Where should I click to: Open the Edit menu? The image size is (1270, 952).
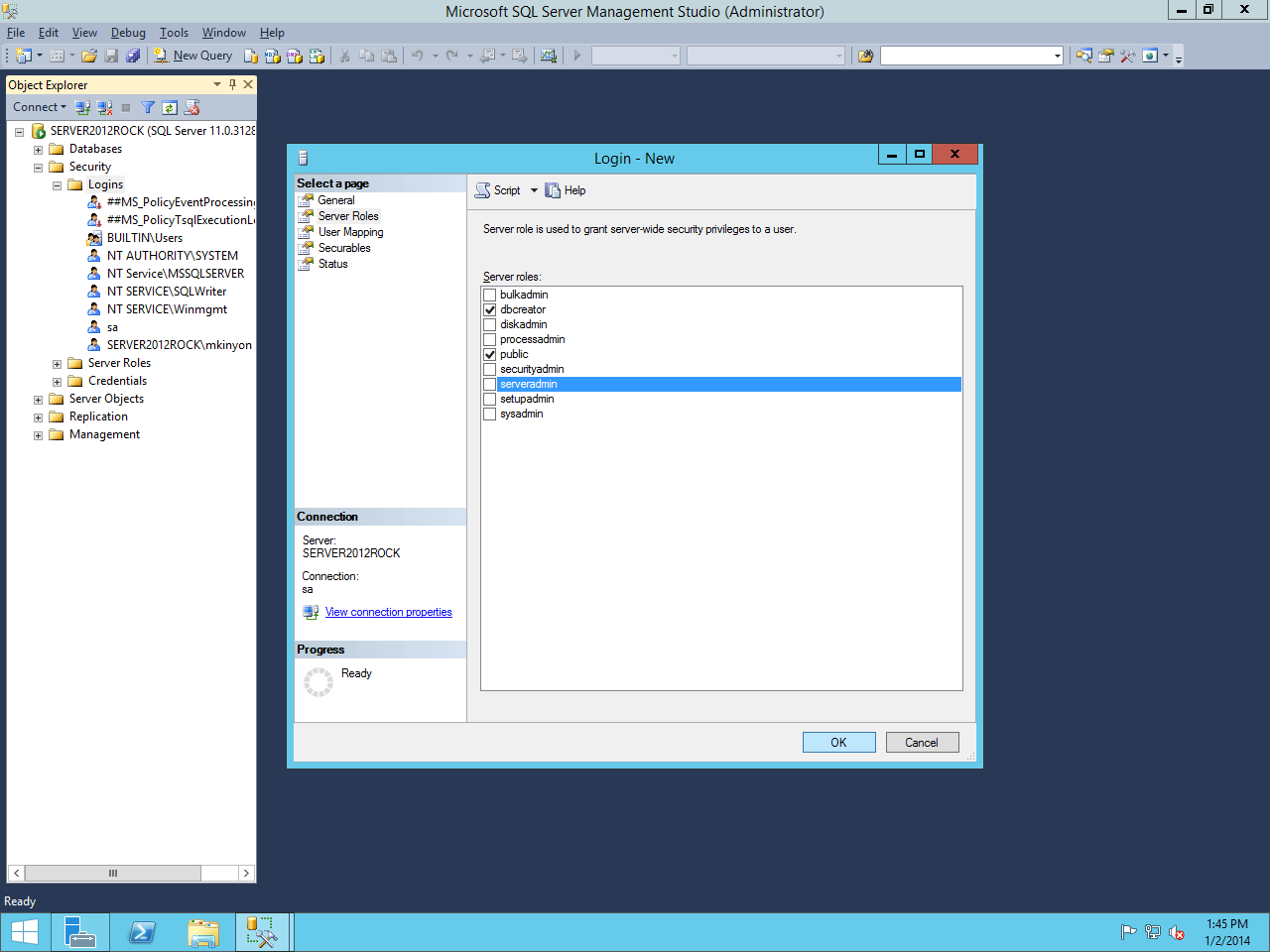point(49,33)
